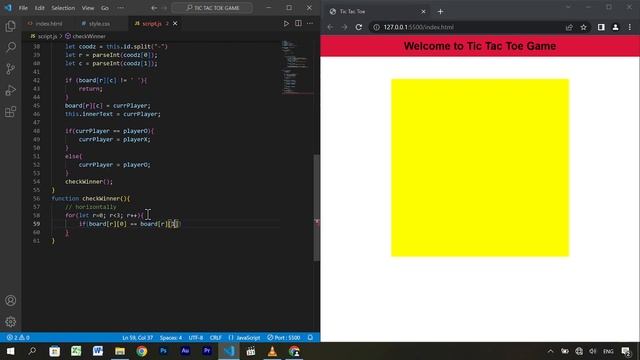Go back in Chrome browser

tap(330, 27)
